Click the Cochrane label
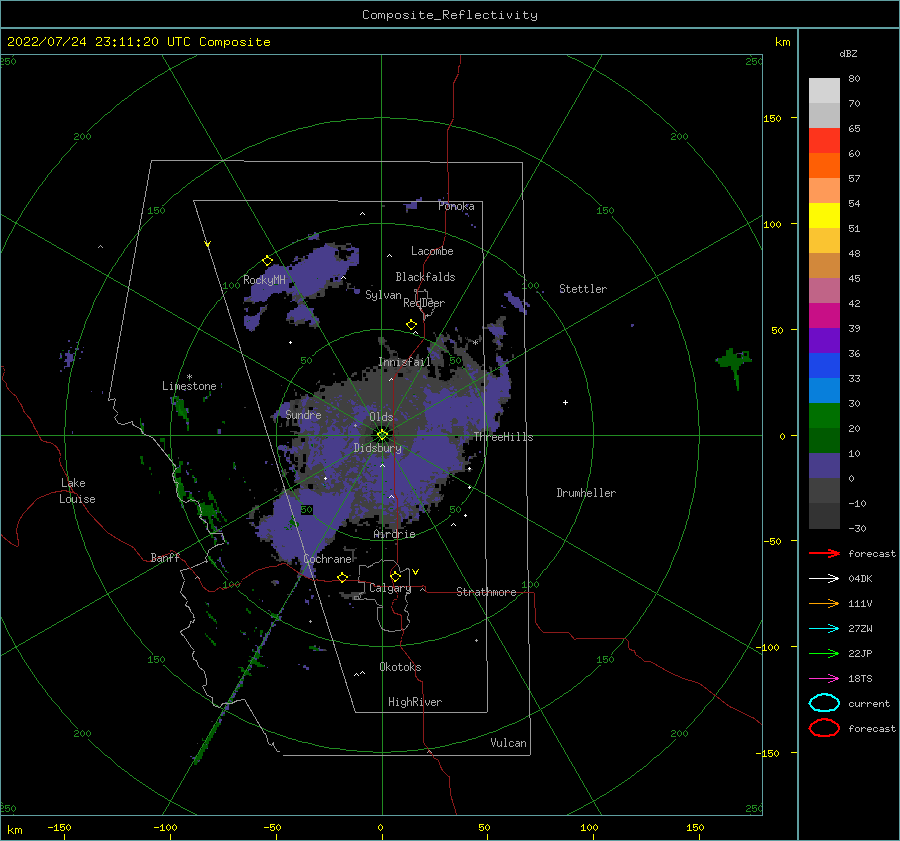 pyautogui.click(x=327, y=559)
